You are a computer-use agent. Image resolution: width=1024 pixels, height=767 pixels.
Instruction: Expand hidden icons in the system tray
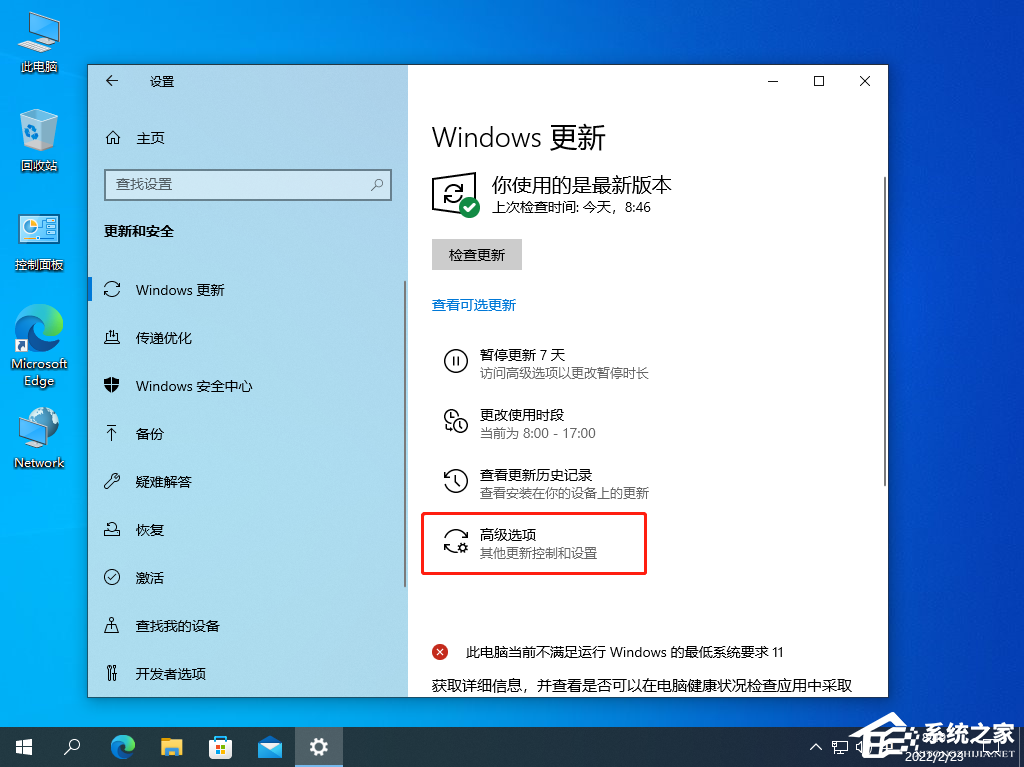pyautogui.click(x=816, y=747)
